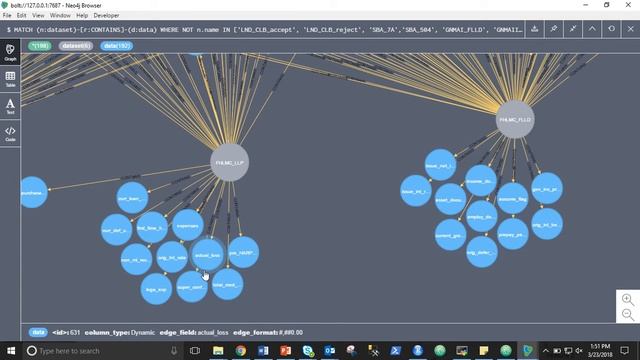Image resolution: width=640 pixels, height=360 pixels.
Task: Open the Window menu
Action: click(60, 16)
